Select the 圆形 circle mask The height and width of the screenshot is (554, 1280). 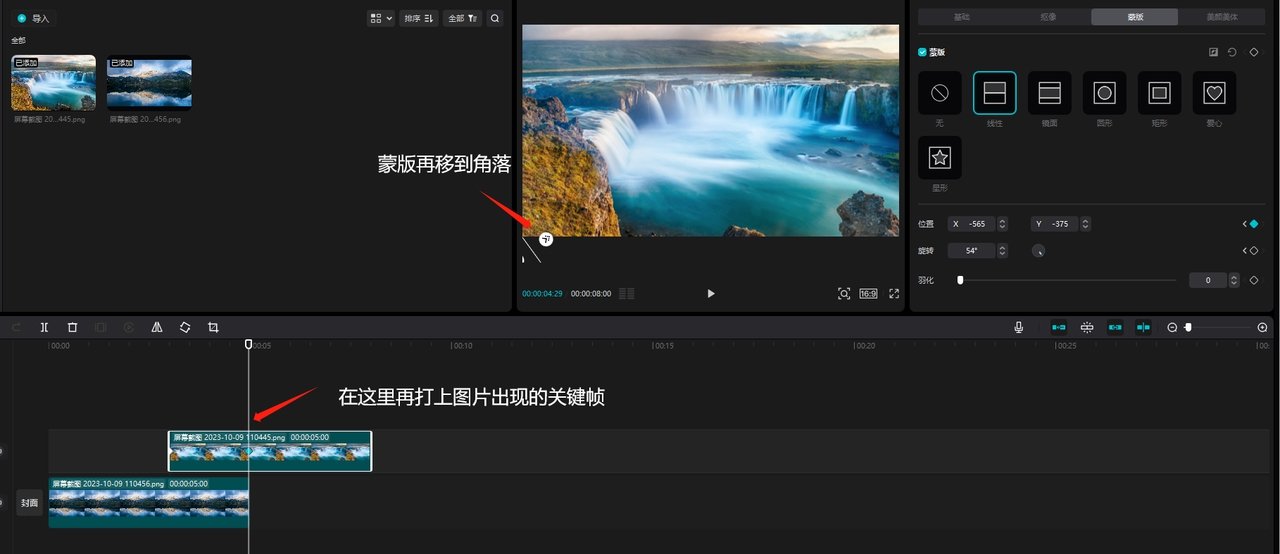tap(1104, 93)
